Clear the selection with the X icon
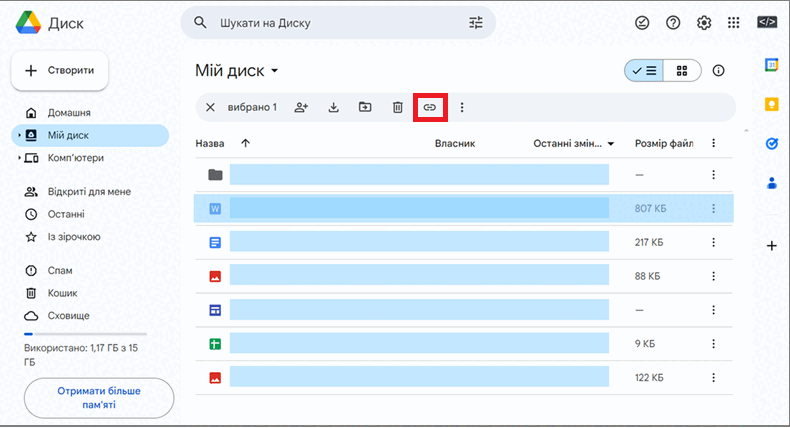This screenshot has height=428, width=790. [x=211, y=107]
